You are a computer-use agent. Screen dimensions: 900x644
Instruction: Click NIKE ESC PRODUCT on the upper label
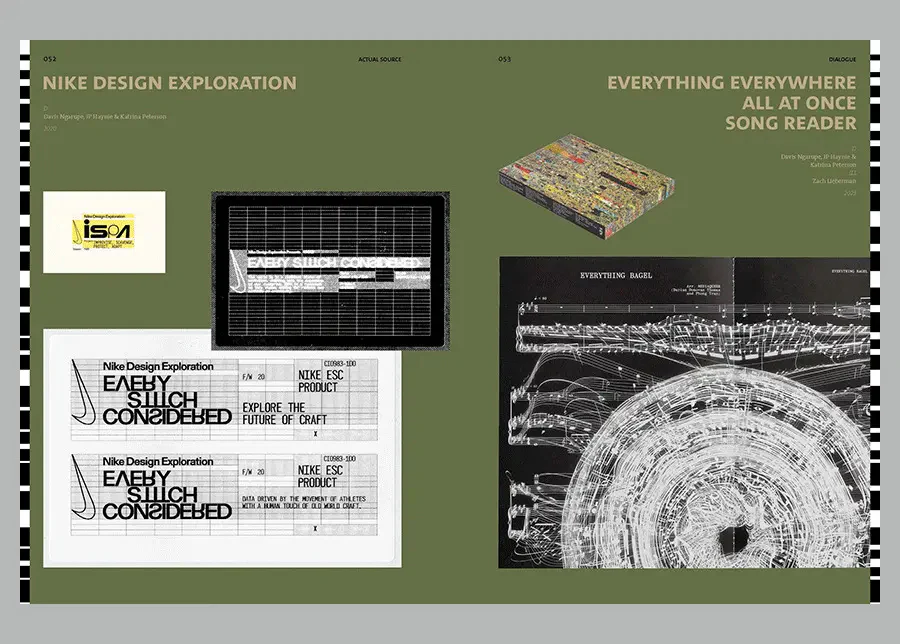pos(320,381)
